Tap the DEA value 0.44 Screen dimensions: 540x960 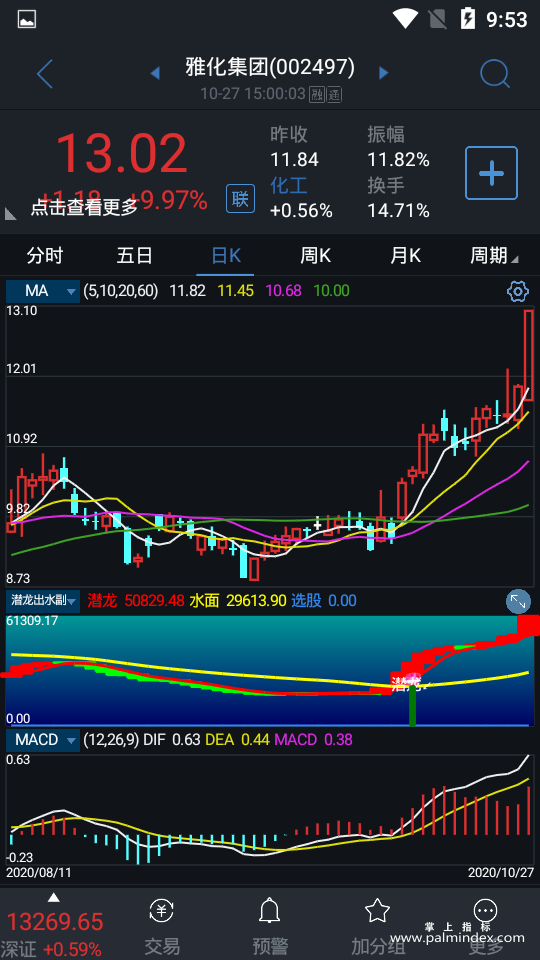(255, 740)
